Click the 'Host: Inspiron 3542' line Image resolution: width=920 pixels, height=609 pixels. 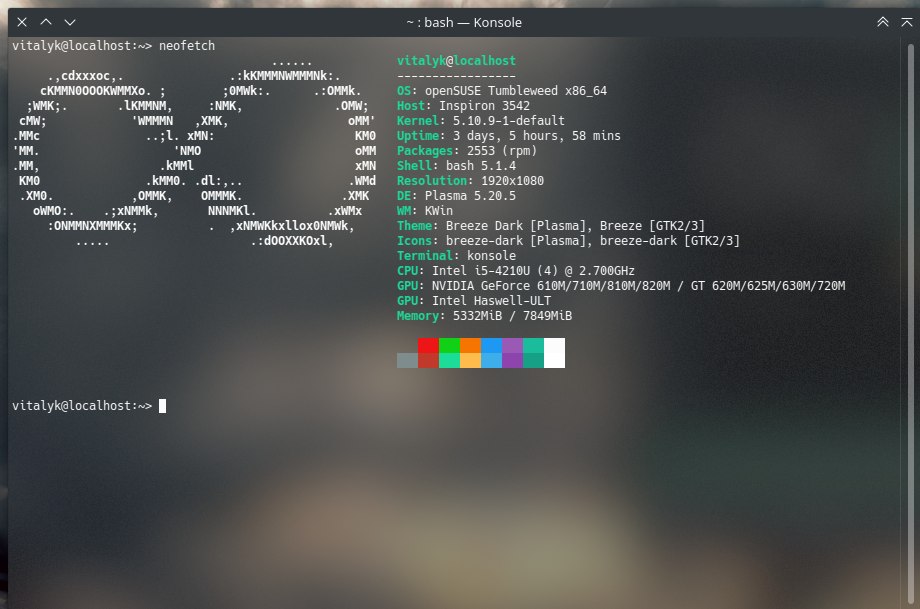click(x=463, y=106)
